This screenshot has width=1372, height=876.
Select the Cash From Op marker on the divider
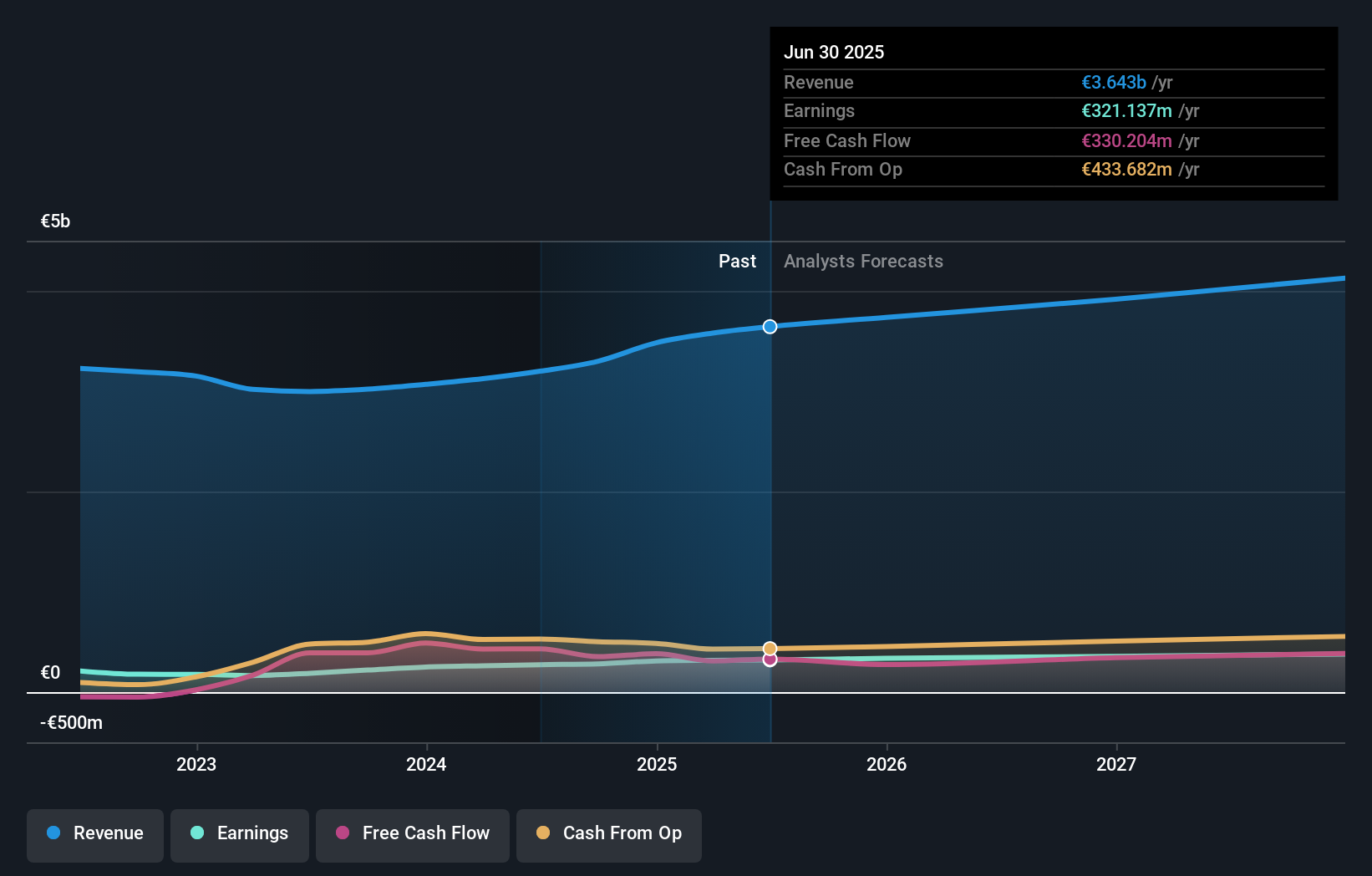tap(770, 647)
